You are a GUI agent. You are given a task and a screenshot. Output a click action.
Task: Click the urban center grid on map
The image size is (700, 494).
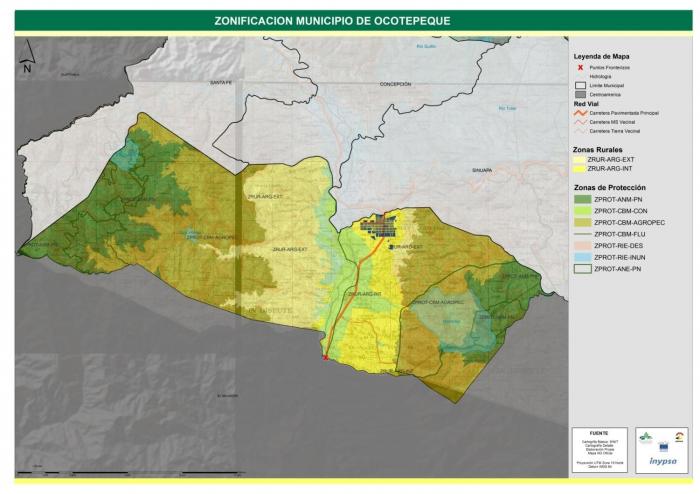382,226
